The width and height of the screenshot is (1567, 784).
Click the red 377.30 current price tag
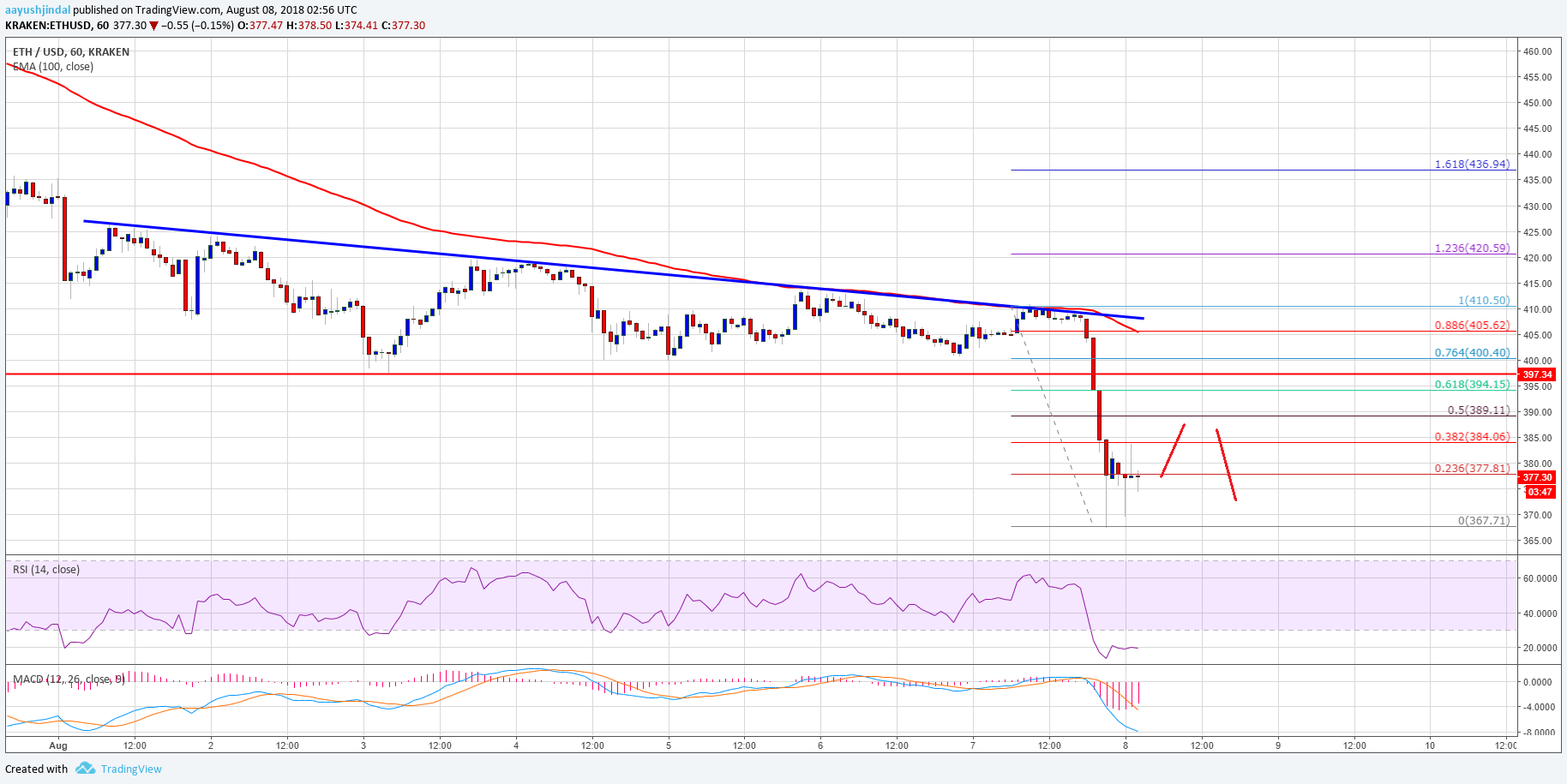(1537, 477)
